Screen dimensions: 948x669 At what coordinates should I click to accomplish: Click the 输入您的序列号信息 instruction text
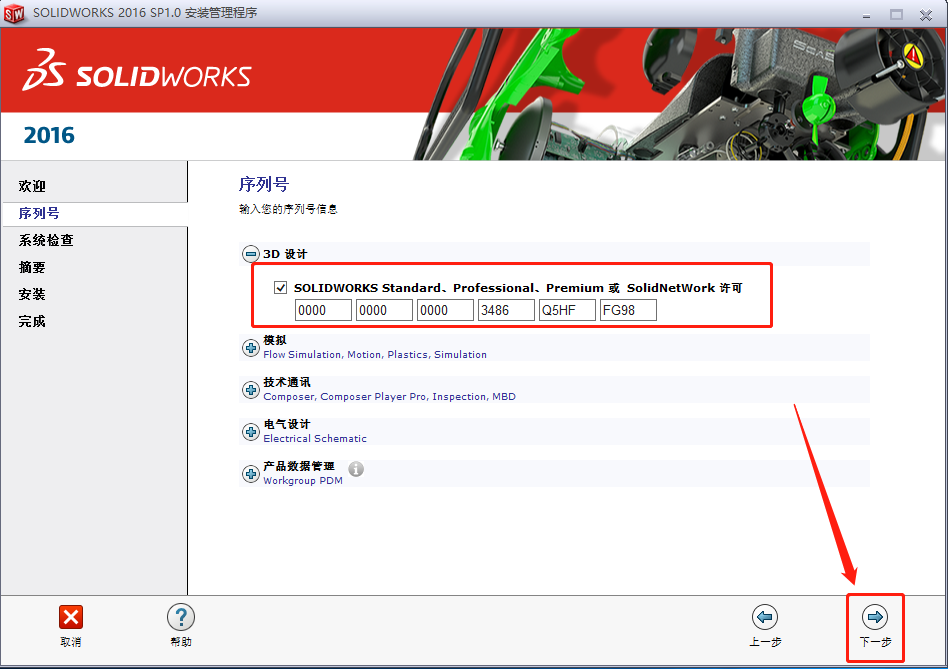tap(288, 209)
